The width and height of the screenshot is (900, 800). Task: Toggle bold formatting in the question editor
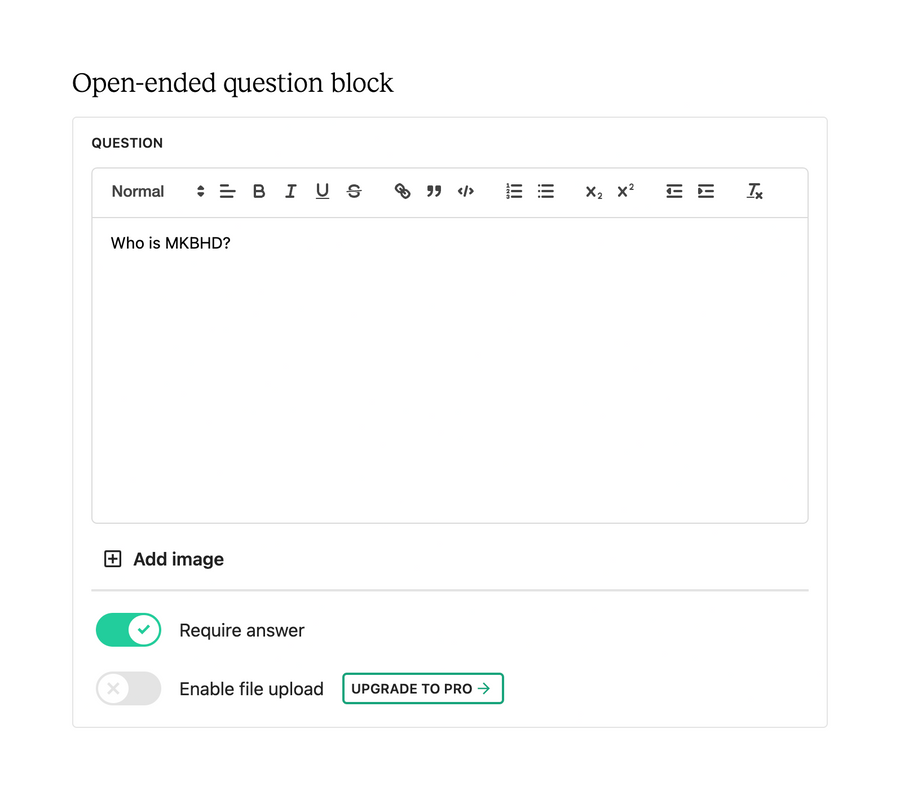(259, 191)
